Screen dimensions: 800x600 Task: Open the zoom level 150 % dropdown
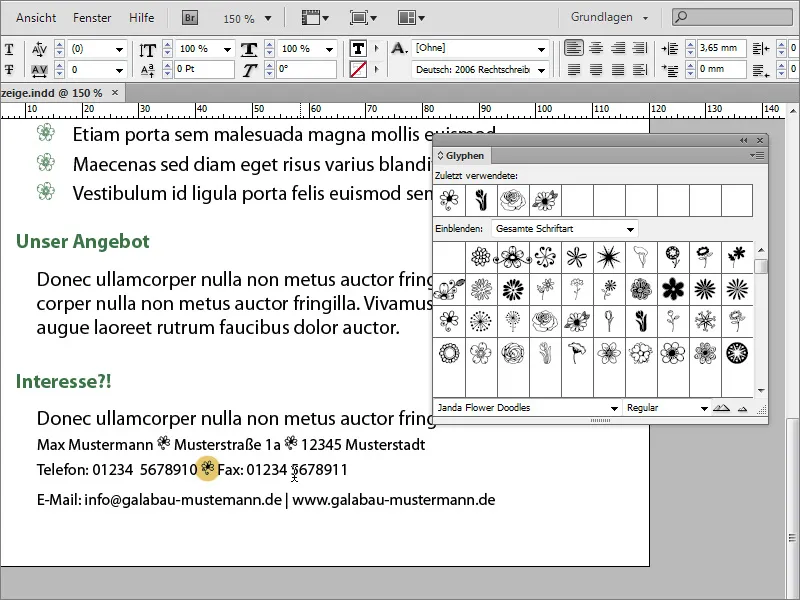pos(268,18)
